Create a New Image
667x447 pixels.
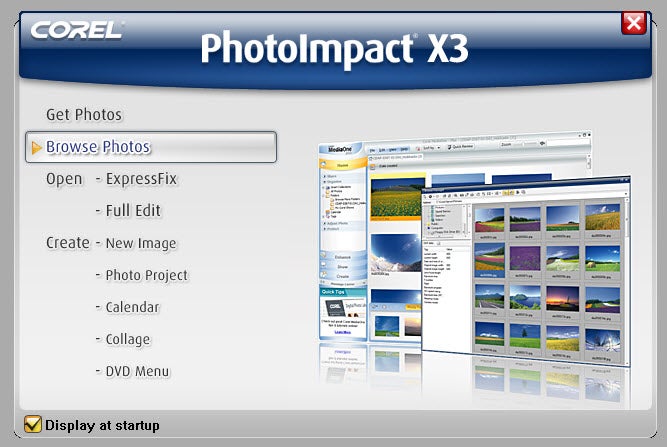click(141, 243)
